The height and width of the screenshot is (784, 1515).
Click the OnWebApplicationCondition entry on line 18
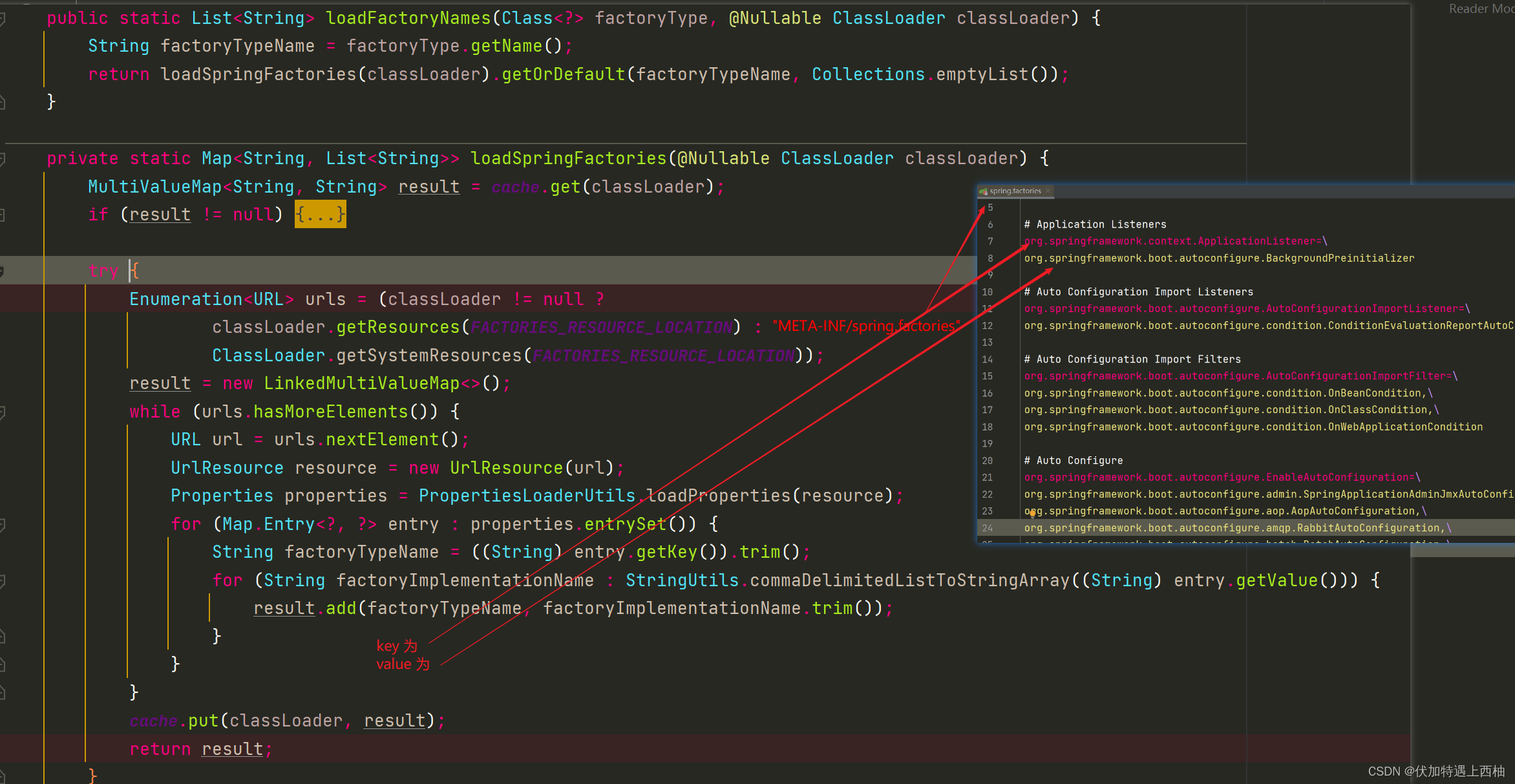tap(1253, 427)
